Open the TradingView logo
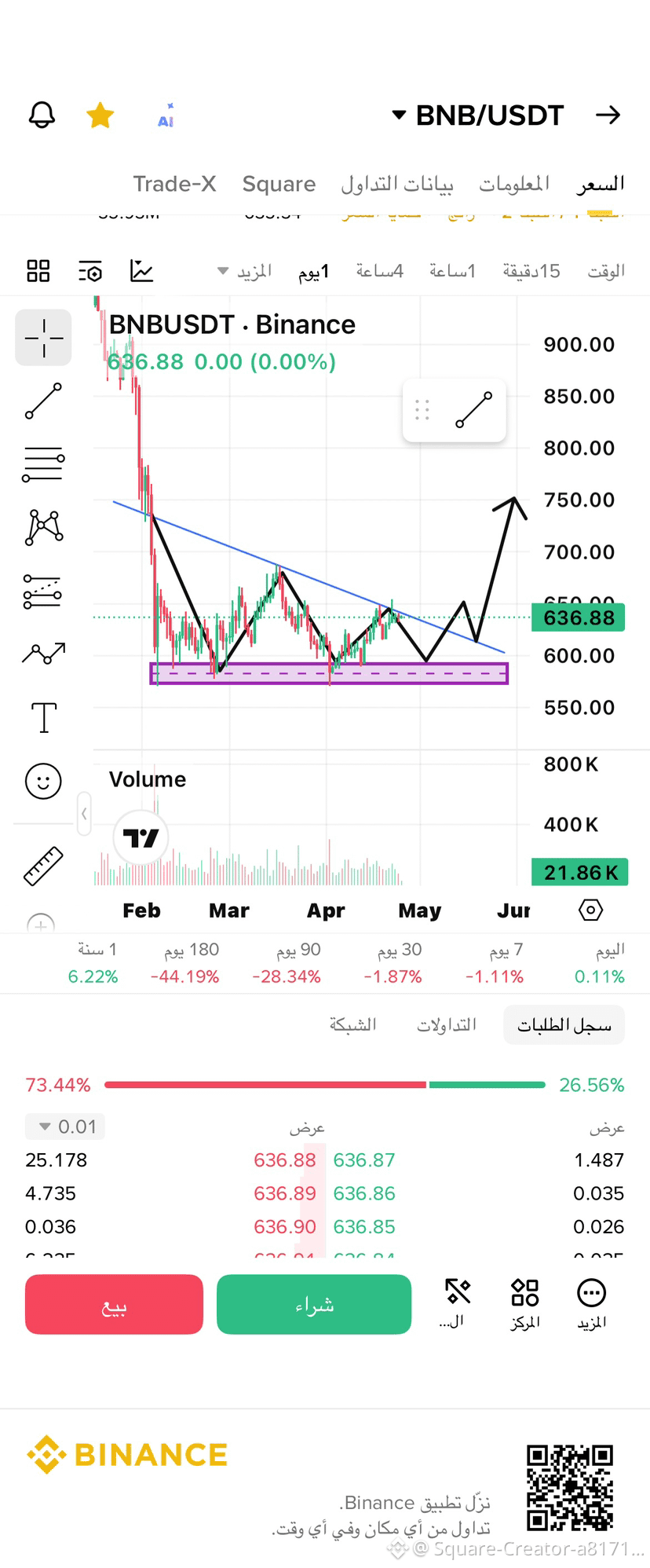 (x=141, y=838)
